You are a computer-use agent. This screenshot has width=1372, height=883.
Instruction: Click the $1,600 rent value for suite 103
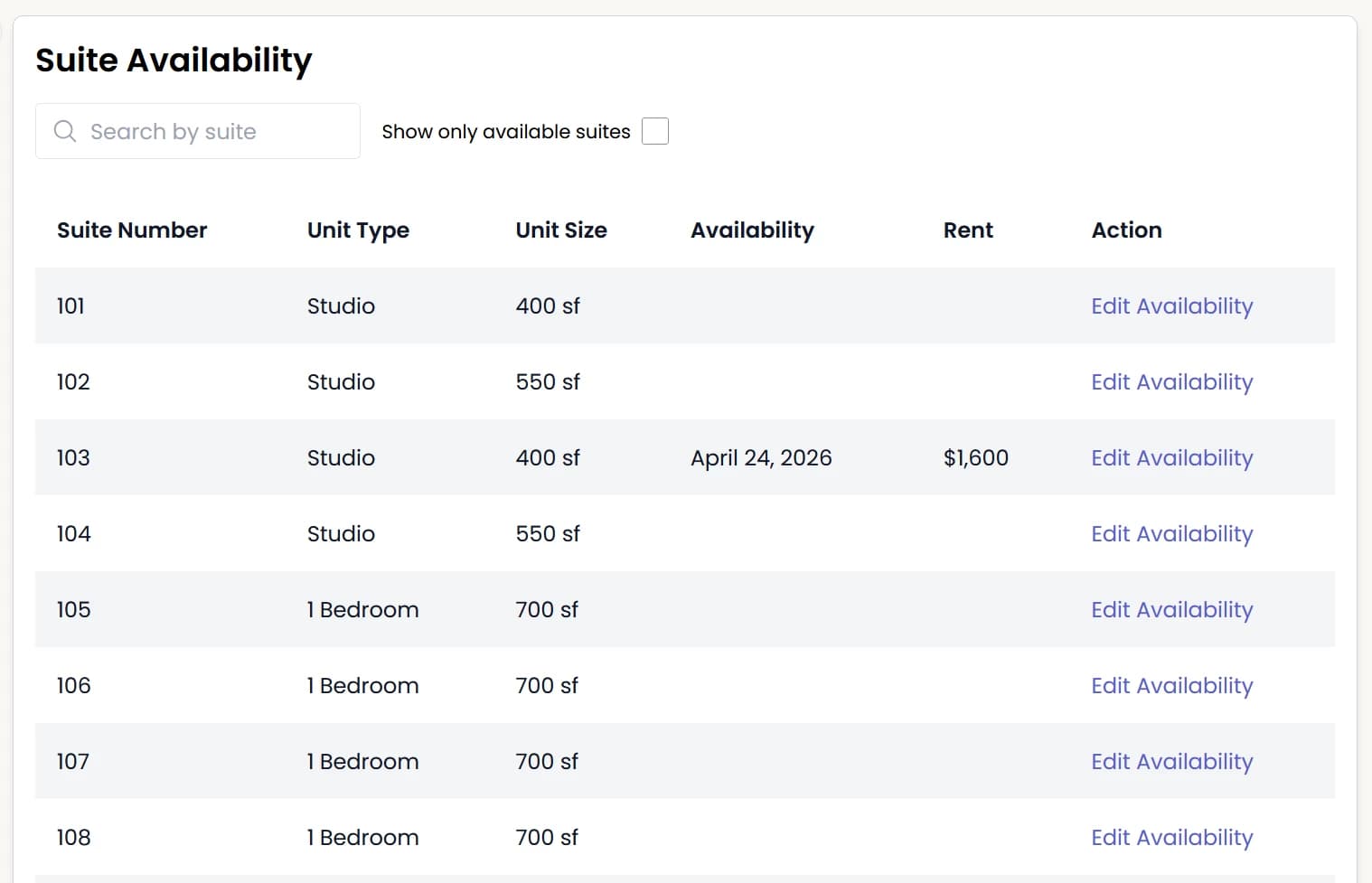(976, 457)
